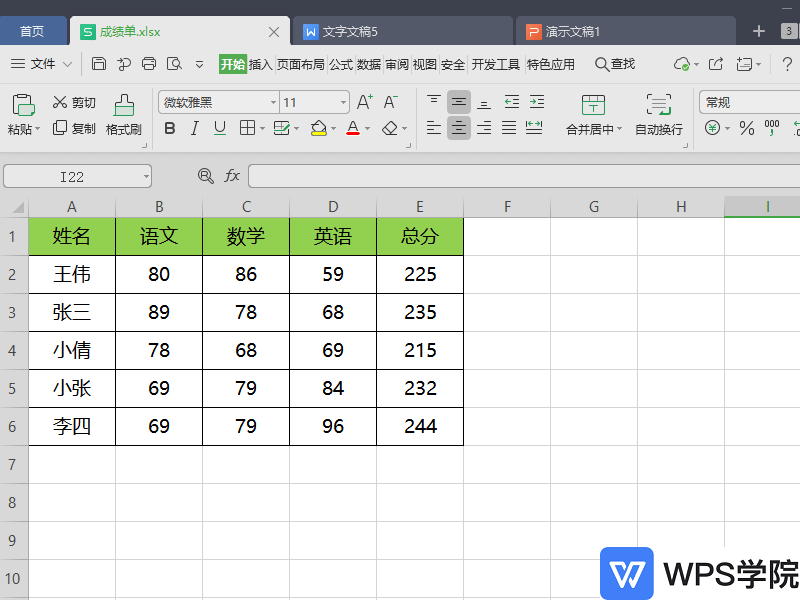Click the help question mark icon

pyautogui.click(x=787, y=64)
